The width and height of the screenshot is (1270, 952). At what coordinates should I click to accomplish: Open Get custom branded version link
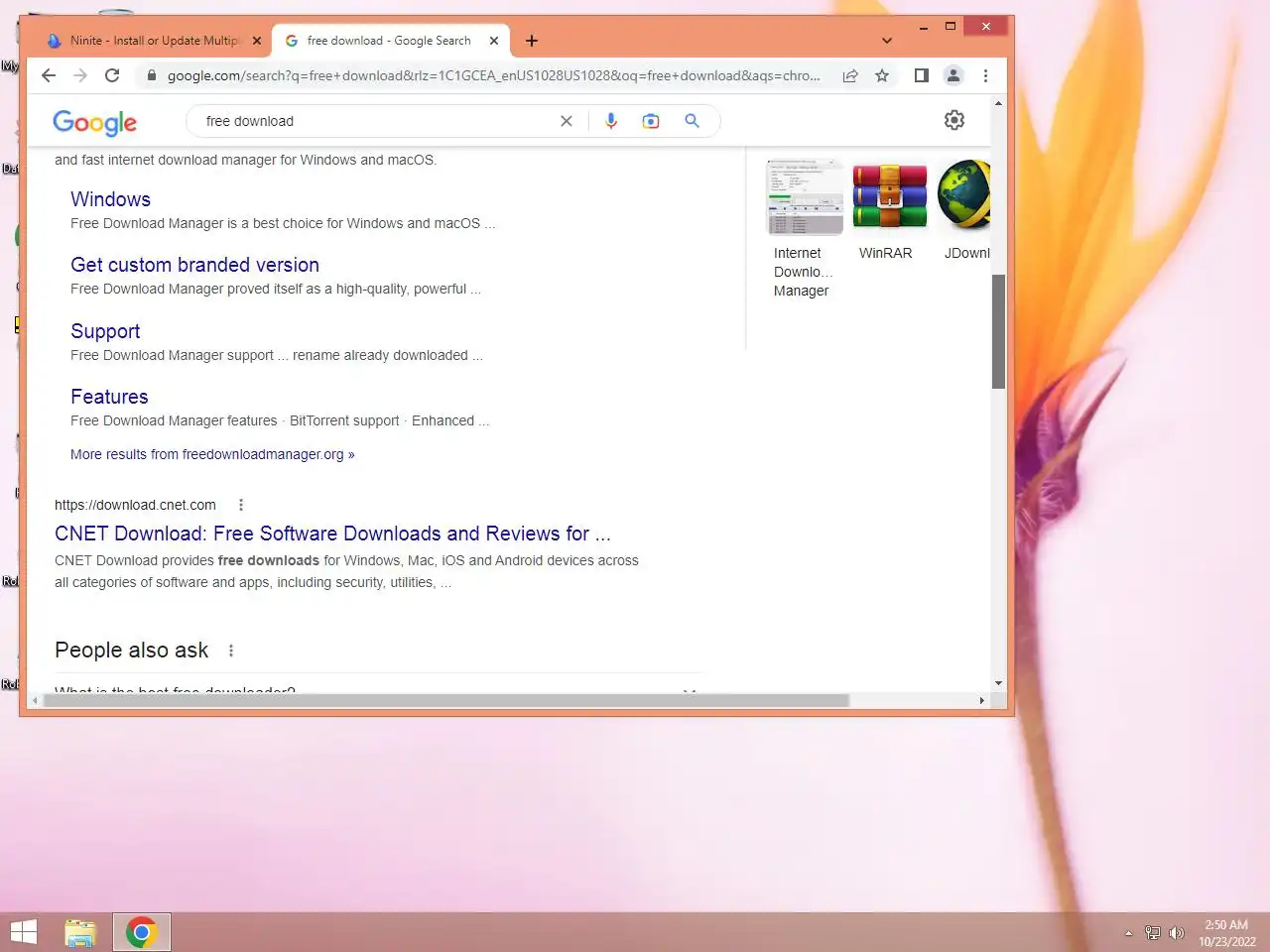pyautogui.click(x=194, y=265)
